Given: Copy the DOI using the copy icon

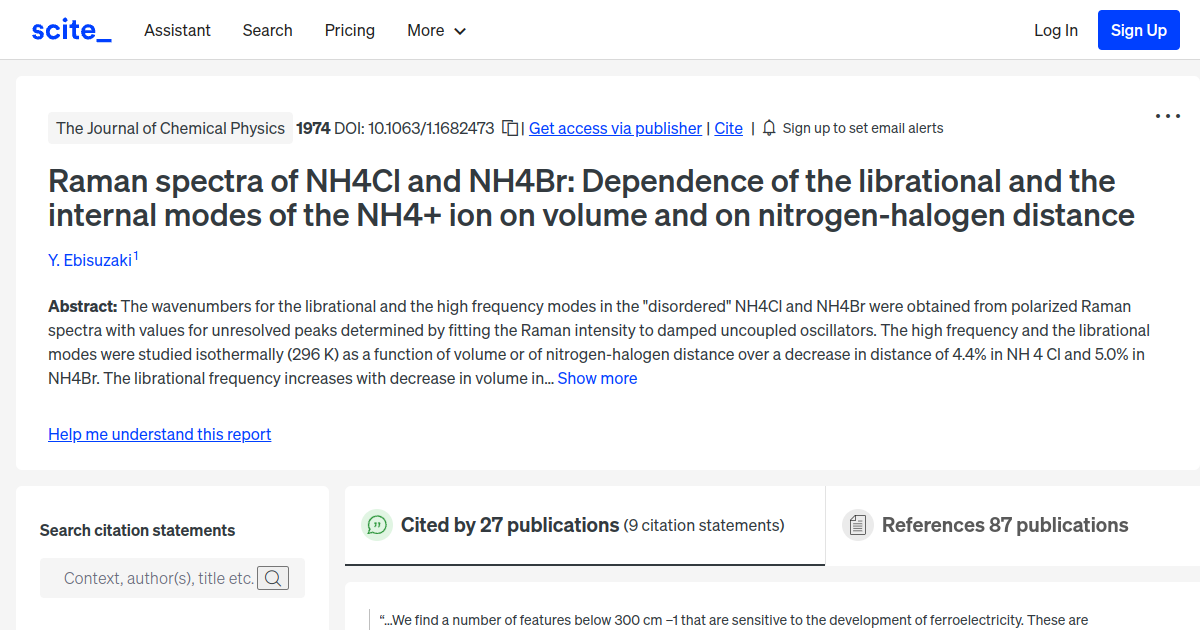Looking at the screenshot, I should tap(510, 128).
